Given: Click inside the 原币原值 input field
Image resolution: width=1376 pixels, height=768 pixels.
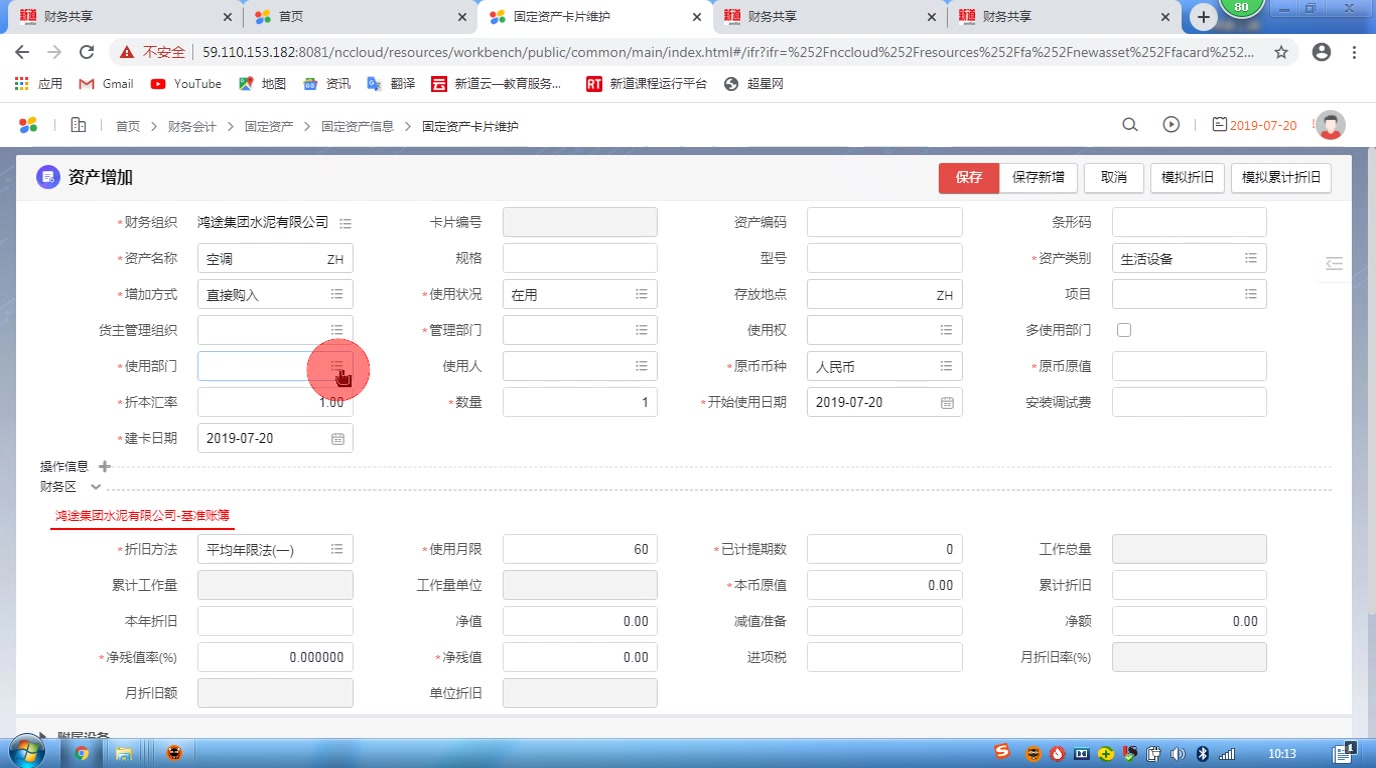Looking at the screenshot, I should [x=1188, y=365].
